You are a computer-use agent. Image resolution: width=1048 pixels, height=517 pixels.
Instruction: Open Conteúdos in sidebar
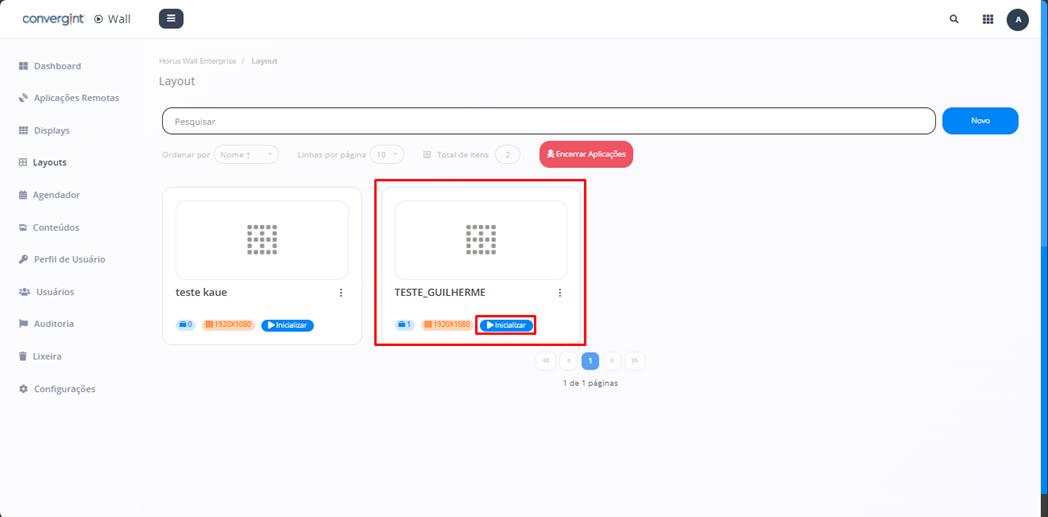coord(49,227)
